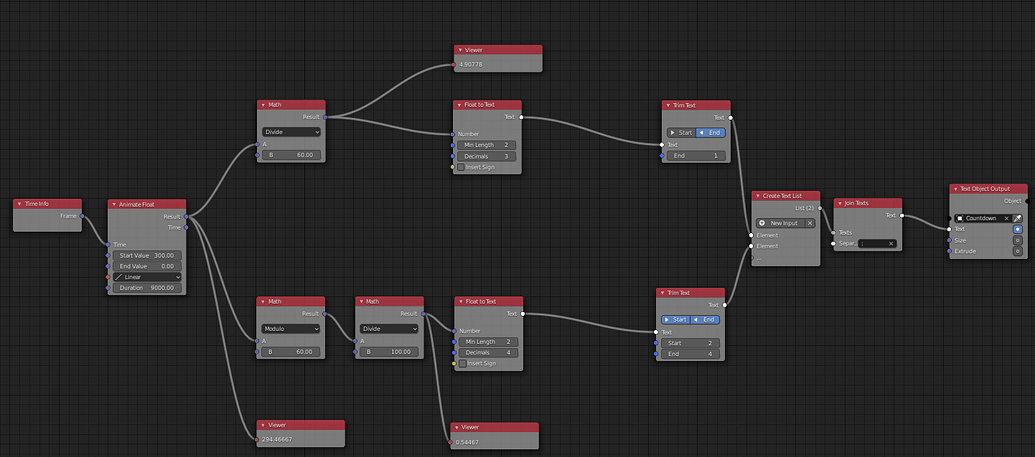Image resolution: width=1035 pixels, height=457 pixels.
Task: Click the End 1 field in Trim Text
Action: click(x=696, y=156)
